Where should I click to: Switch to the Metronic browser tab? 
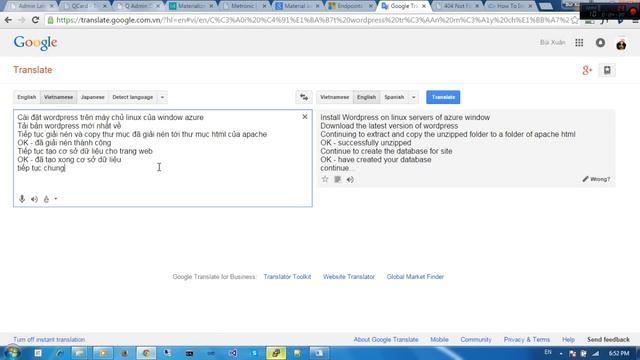245,6
